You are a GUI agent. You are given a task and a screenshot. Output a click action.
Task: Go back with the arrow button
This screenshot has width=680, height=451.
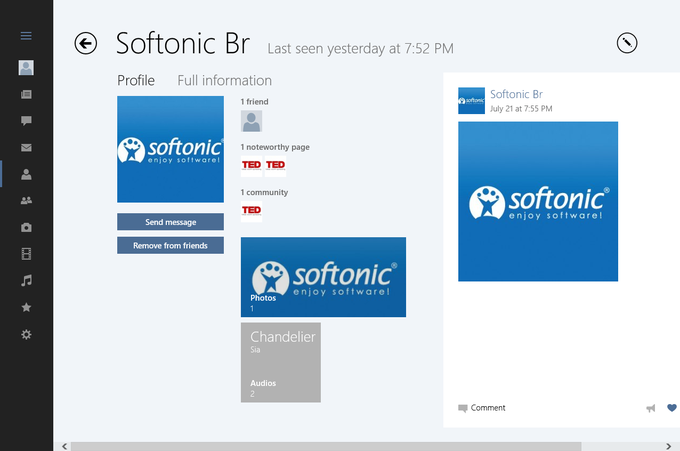[x=85, y=43]
